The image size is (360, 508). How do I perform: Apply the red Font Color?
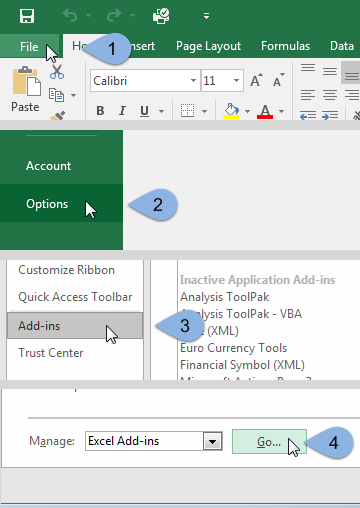click(265, 111)
